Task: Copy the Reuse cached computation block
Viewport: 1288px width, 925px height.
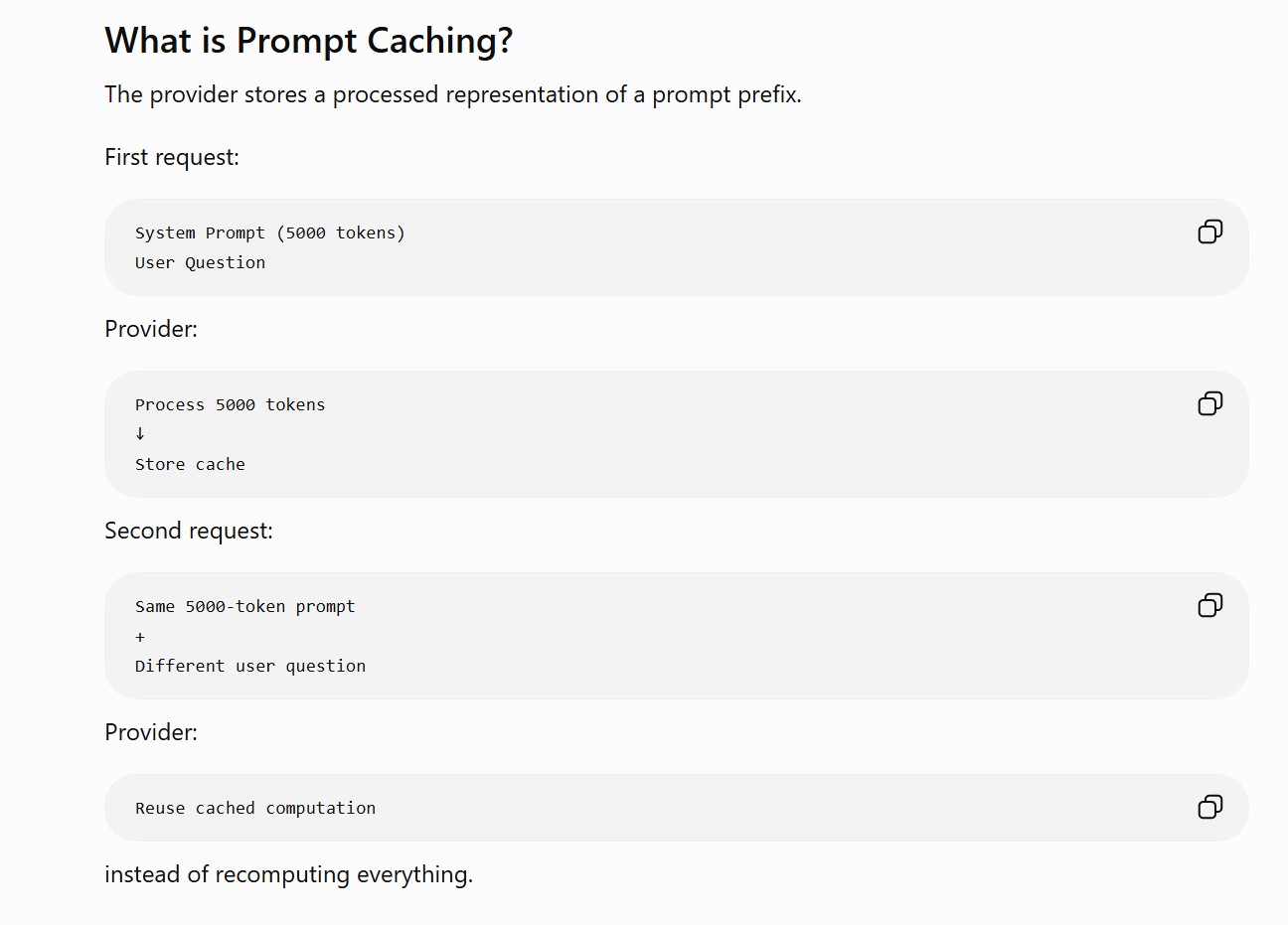Action: (x=1209, y=807)
